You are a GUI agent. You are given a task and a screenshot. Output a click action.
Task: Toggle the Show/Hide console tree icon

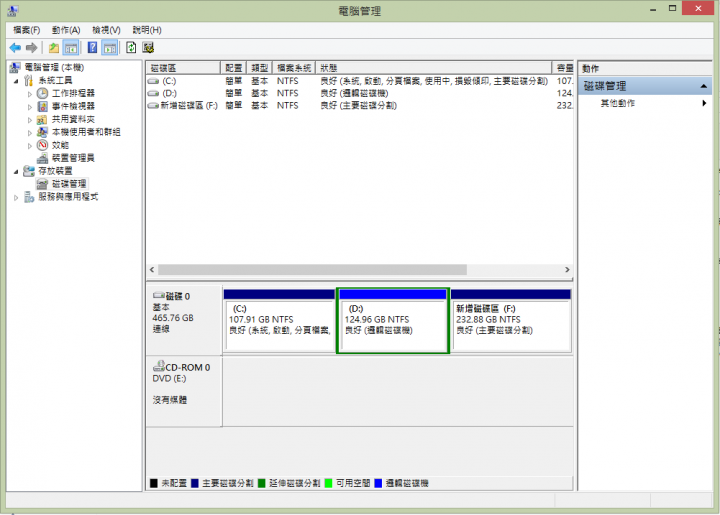pyautogui.click(x=71, y=48)
